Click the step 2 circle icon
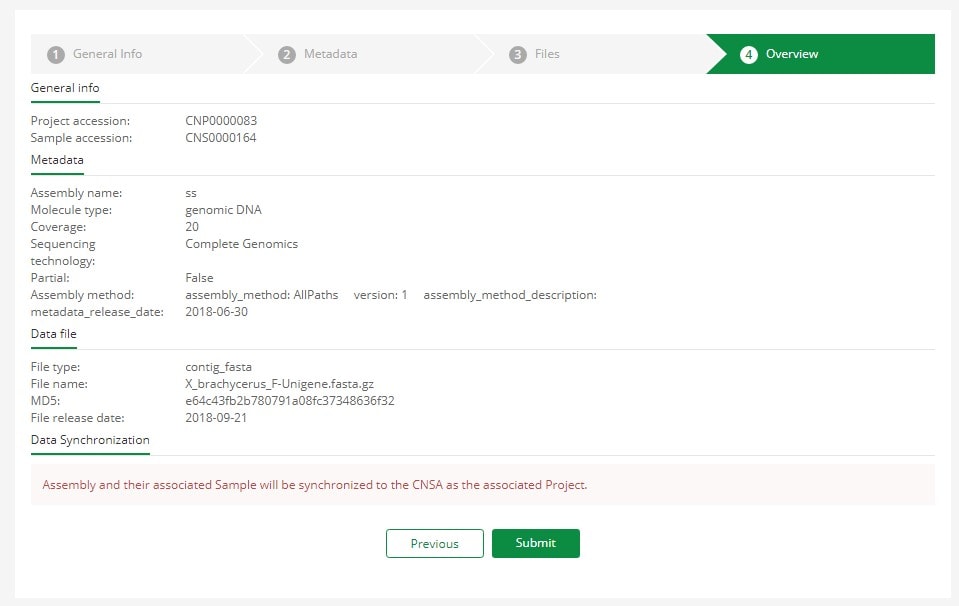Screen dimensions: 959x606 287,54
